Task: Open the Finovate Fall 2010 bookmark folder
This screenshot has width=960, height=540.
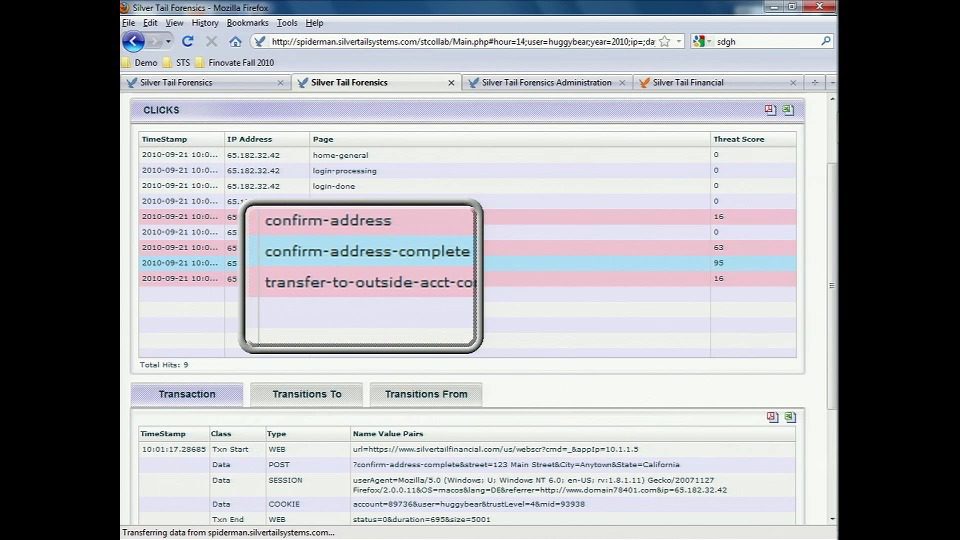Action: (x=234, y=62)
